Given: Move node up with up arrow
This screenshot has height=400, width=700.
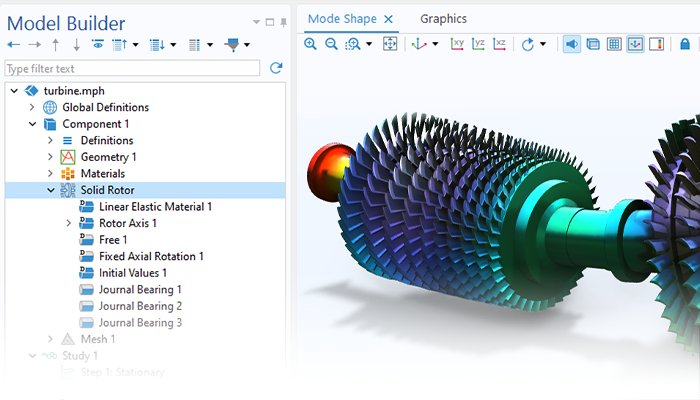Looking at the screenshot, I should [55, 45].
